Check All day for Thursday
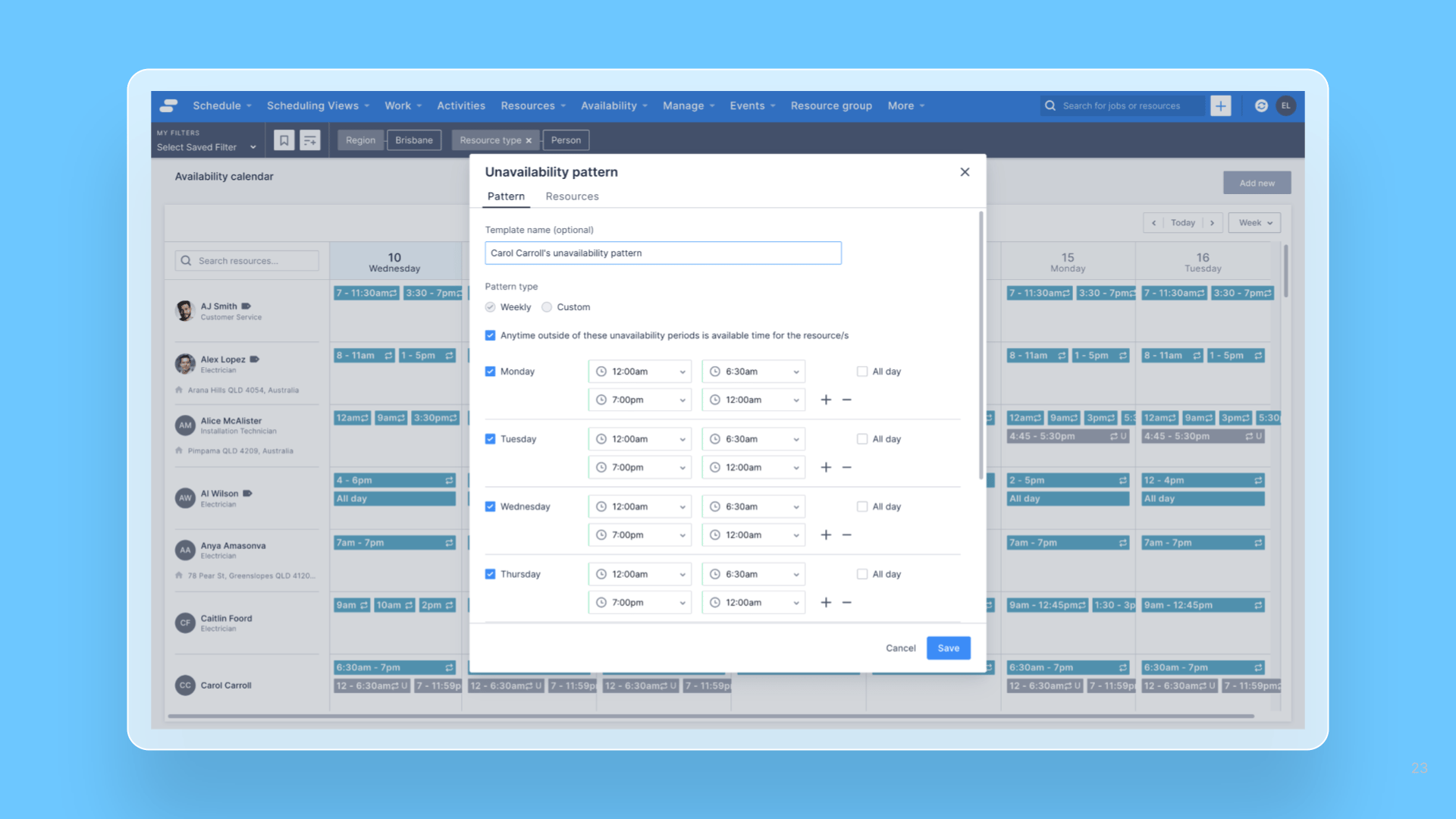The height and width of the screenshot is (819, 1456). point(862,574)
